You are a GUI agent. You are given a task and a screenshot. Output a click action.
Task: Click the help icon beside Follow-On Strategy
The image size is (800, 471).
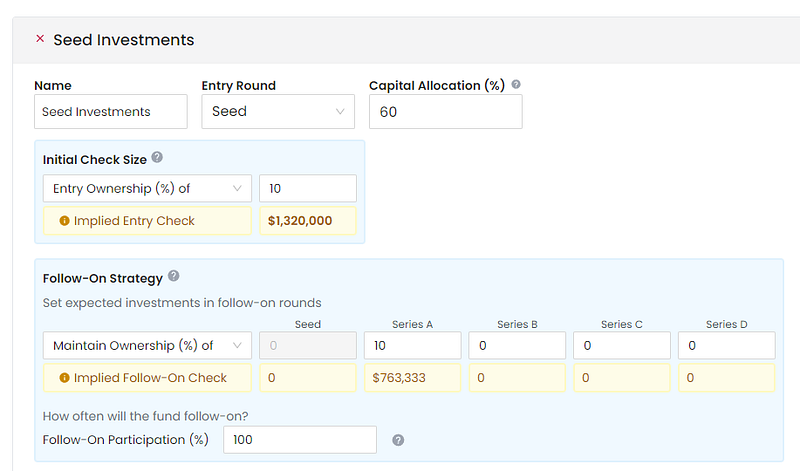pos(173,276)
